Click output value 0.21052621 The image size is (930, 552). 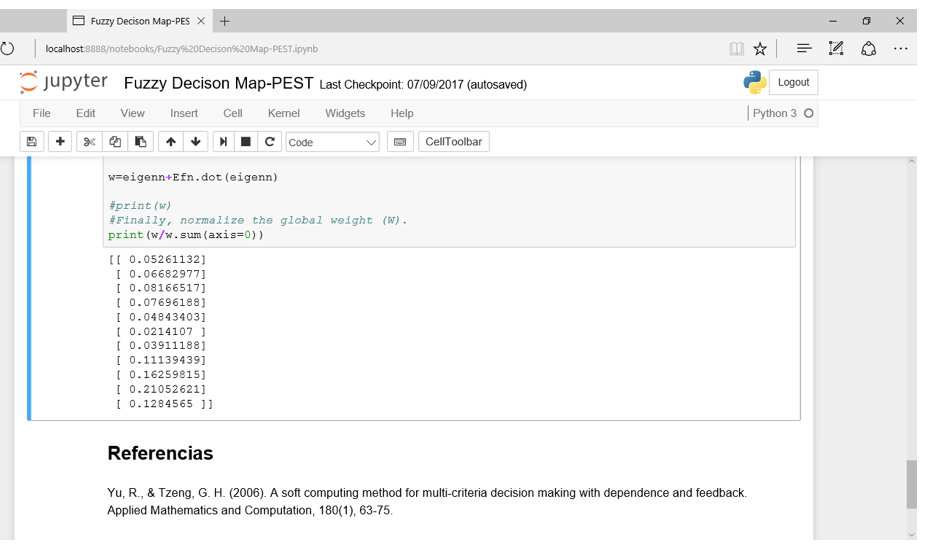click(164, 390)
